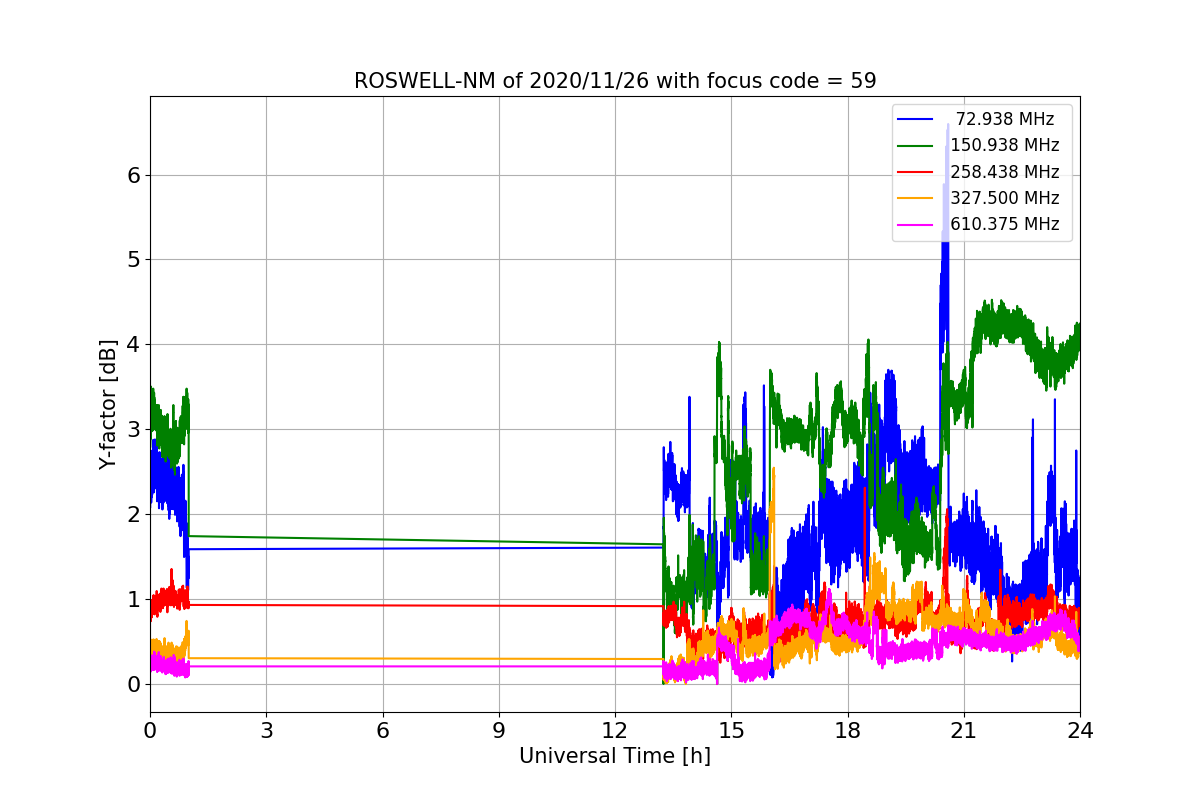Click the x-axis tick label '9'
1200x800 pixels.
(499, 731)
